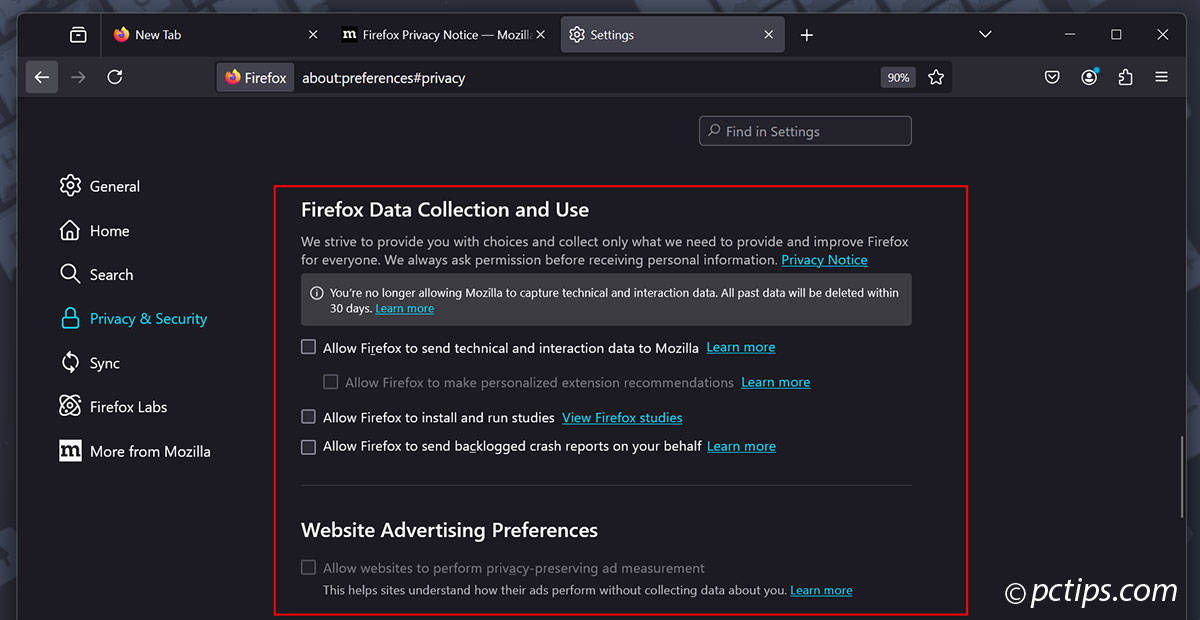Reload the current page
The height and width of the screenshot is (620, 1200).
click(115, 77)
